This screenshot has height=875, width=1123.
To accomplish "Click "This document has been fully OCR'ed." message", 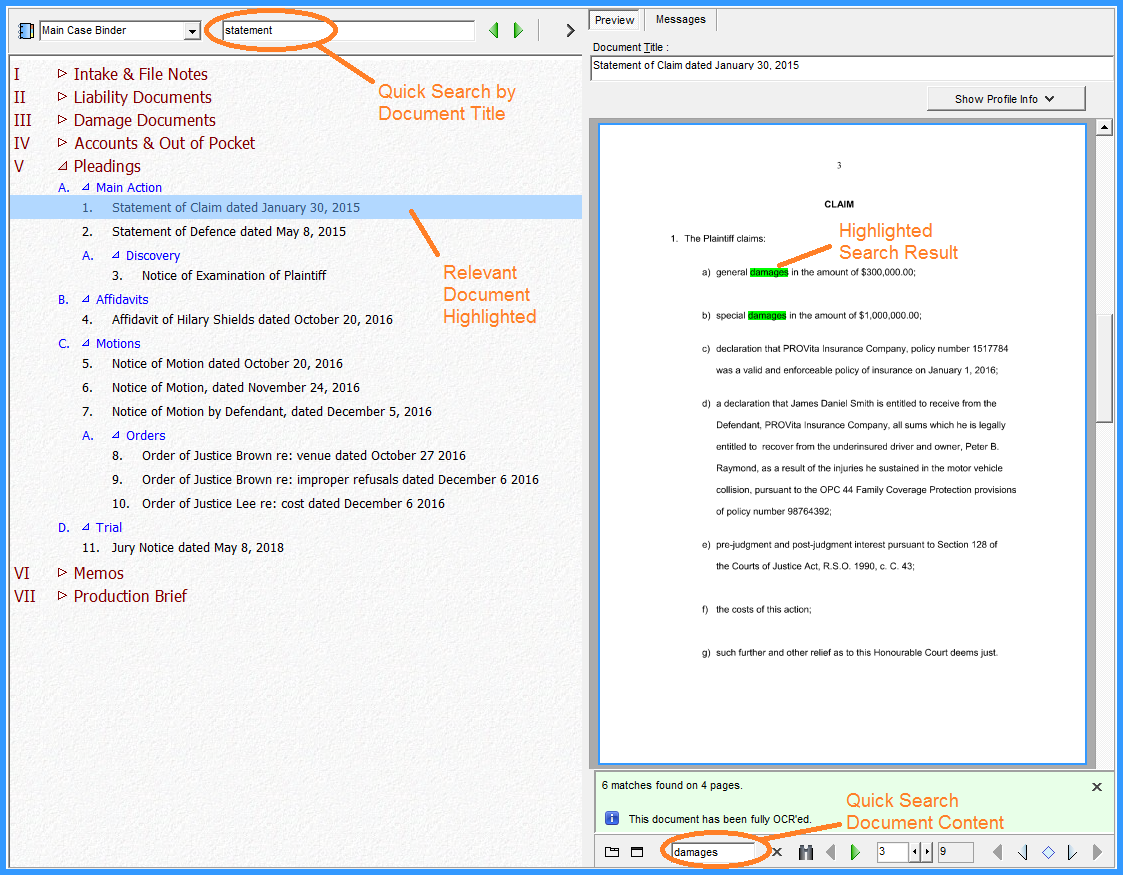I will 720,819.
